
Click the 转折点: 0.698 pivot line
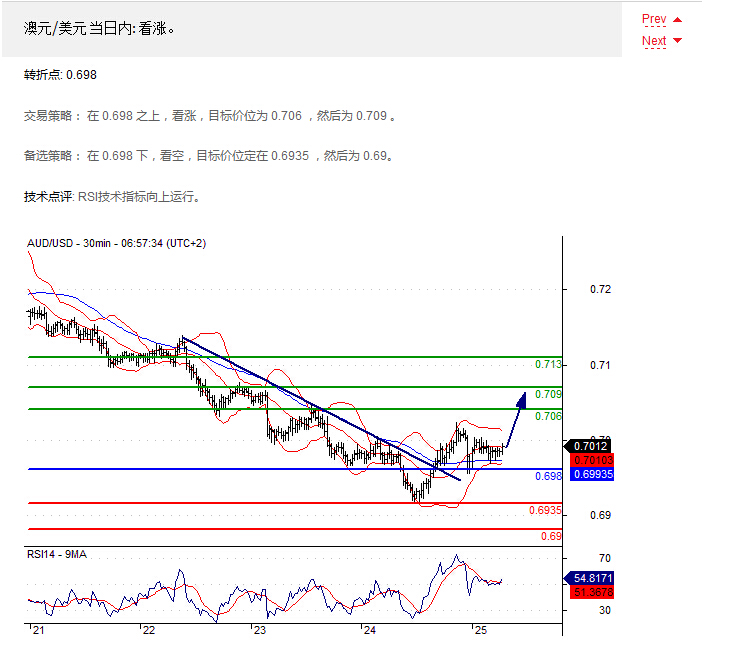pos(60,75)
